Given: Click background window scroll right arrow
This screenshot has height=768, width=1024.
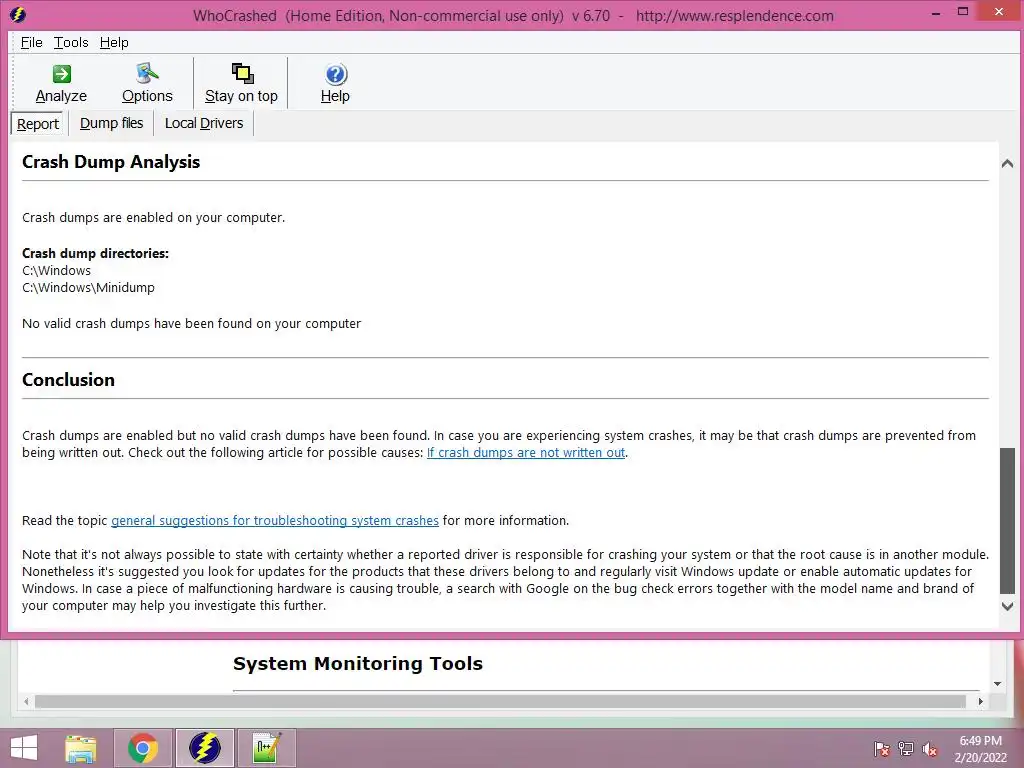Looking at the screenshot, I should point(980,701).
